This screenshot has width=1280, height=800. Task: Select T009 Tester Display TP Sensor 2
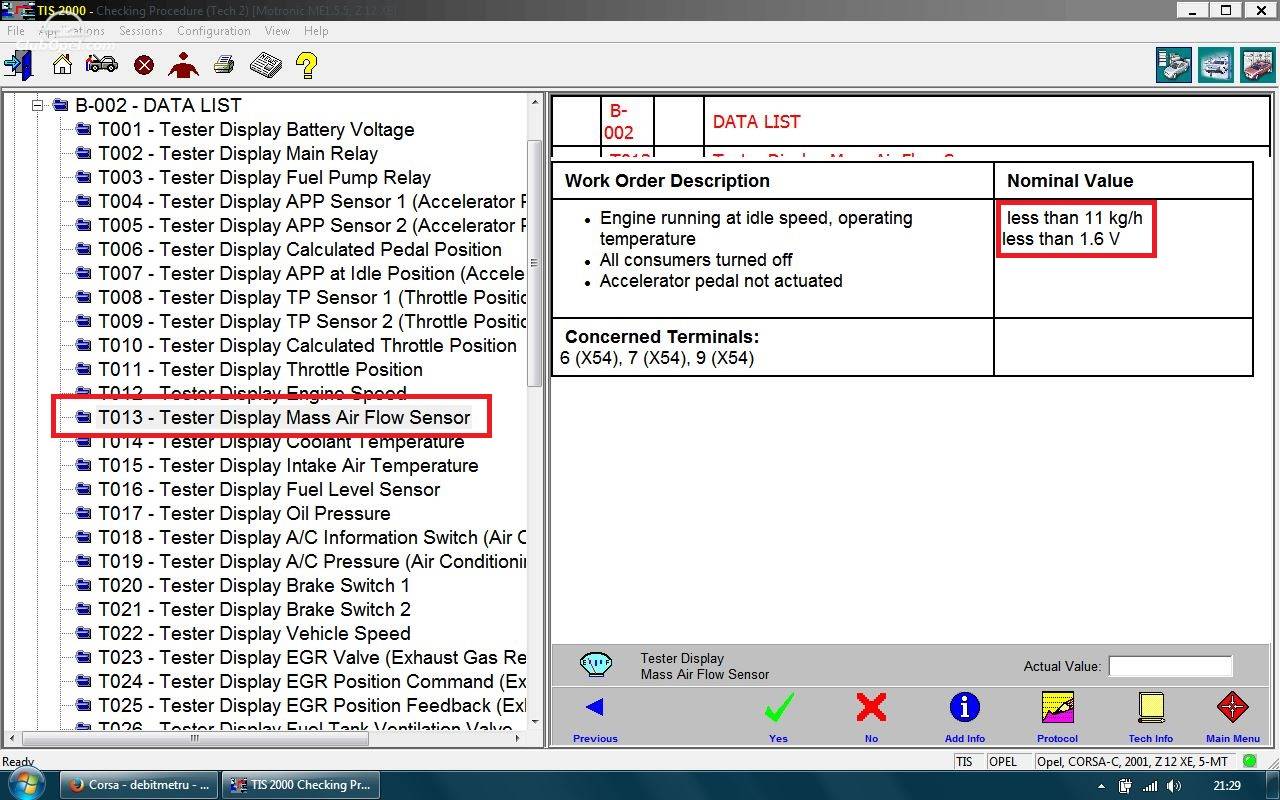tap(312, 321)
